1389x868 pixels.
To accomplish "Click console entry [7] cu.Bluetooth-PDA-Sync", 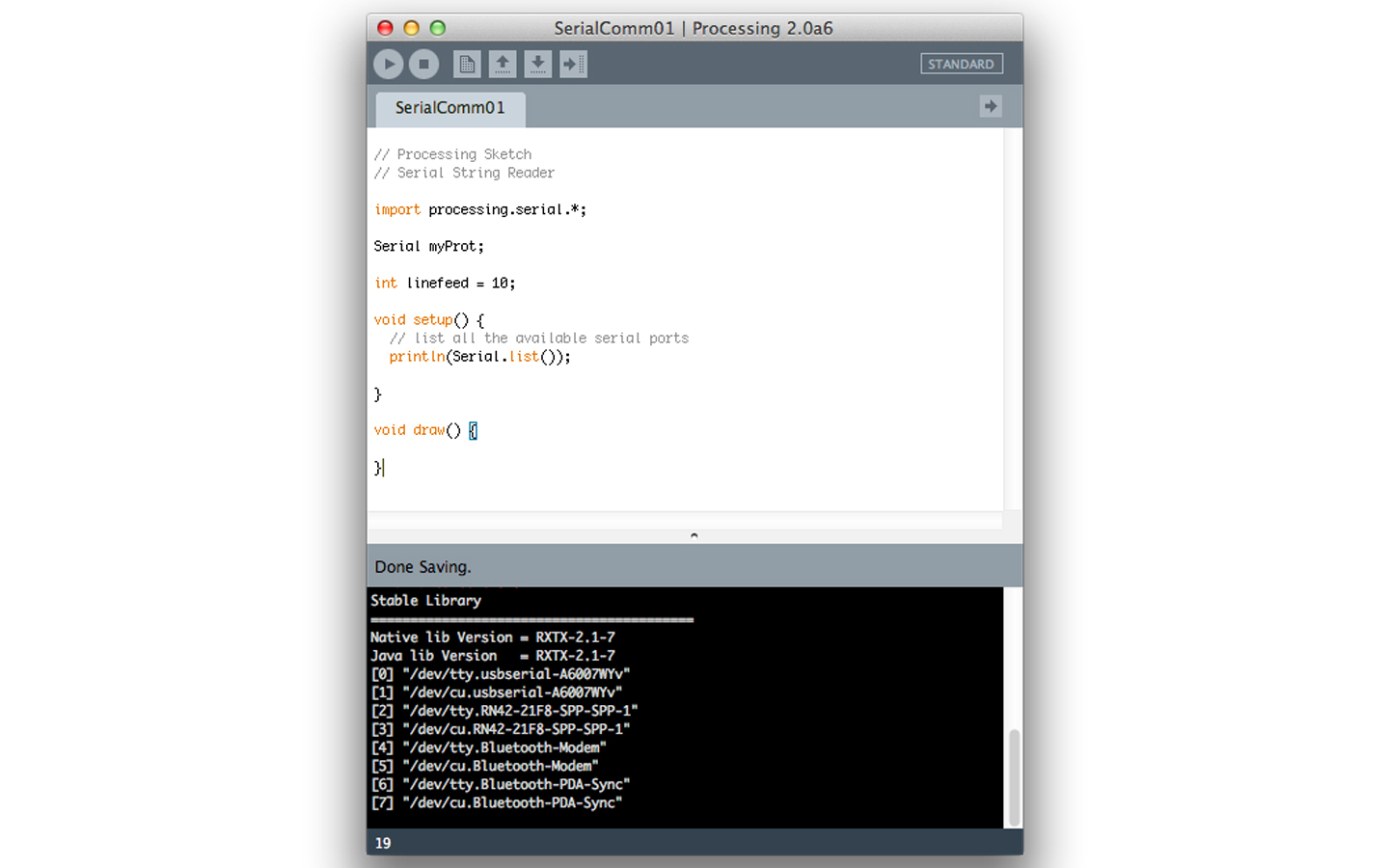I will [497, 802].
